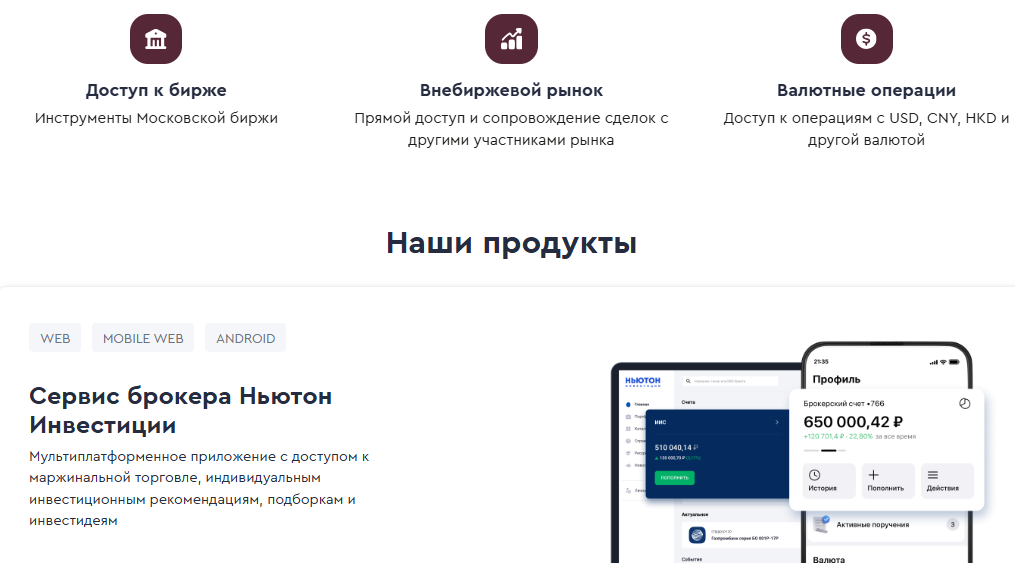Click the Валютные операции heading
1015x563 pixels.
pyautogui.click(x=867, y=90)
